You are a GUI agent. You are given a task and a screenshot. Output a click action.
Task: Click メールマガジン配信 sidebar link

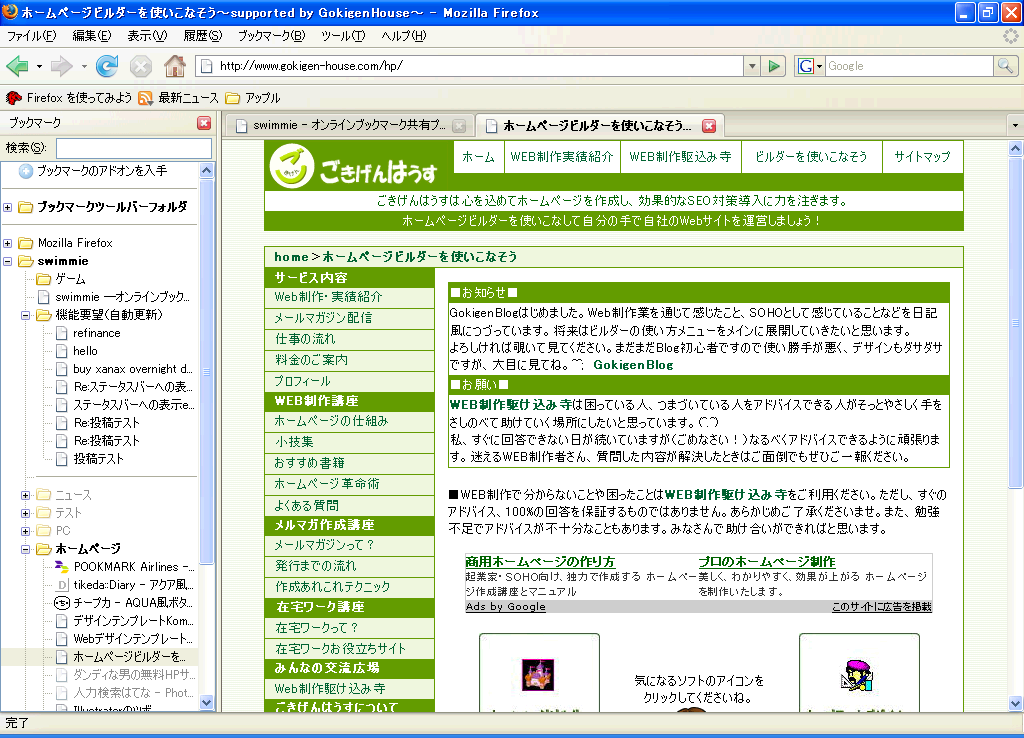point(323,318)
